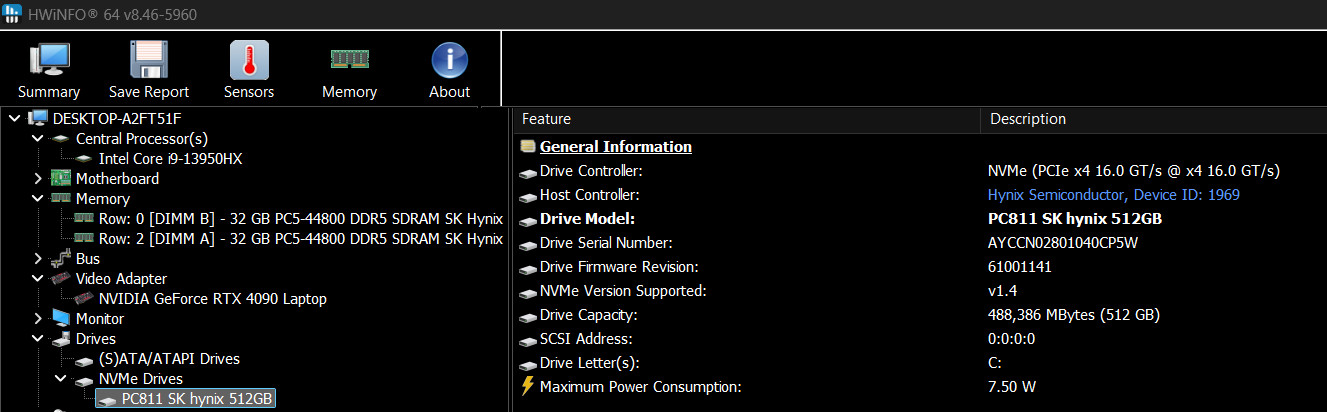Click the NVMe PCIe x4 16.0 GT/s value
This screenshot has width=1327, height=412.
[x=1134, y=171]
